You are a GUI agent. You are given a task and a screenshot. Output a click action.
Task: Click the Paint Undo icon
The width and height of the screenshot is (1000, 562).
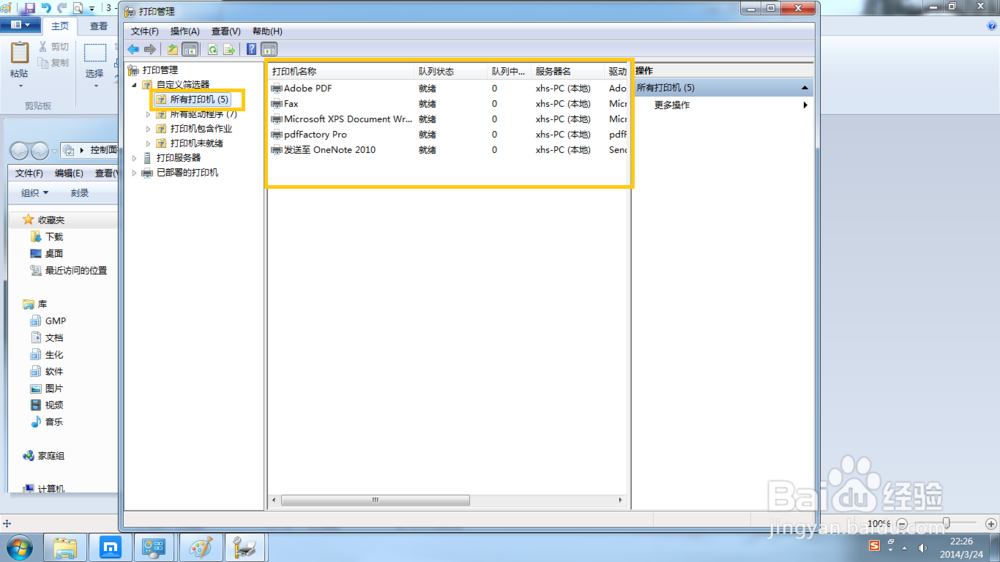46,8
